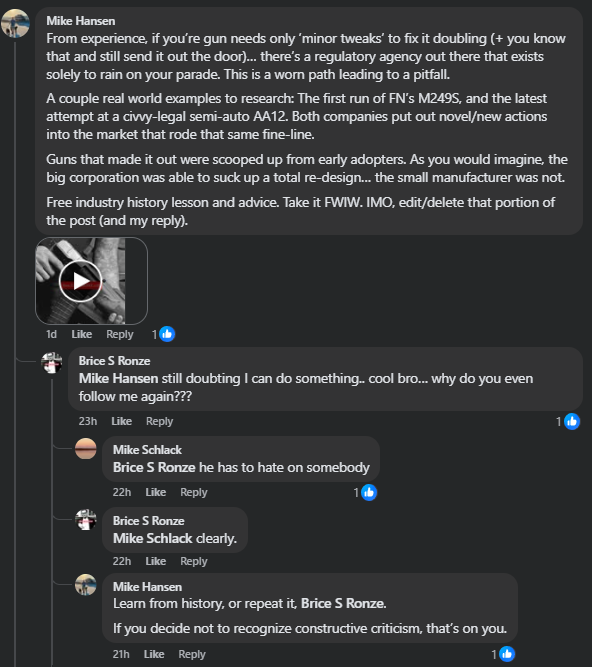Open tagged Mike Hansen mention in Brice's reply
This screenshot has height=667, width=592.
point(118,378)
